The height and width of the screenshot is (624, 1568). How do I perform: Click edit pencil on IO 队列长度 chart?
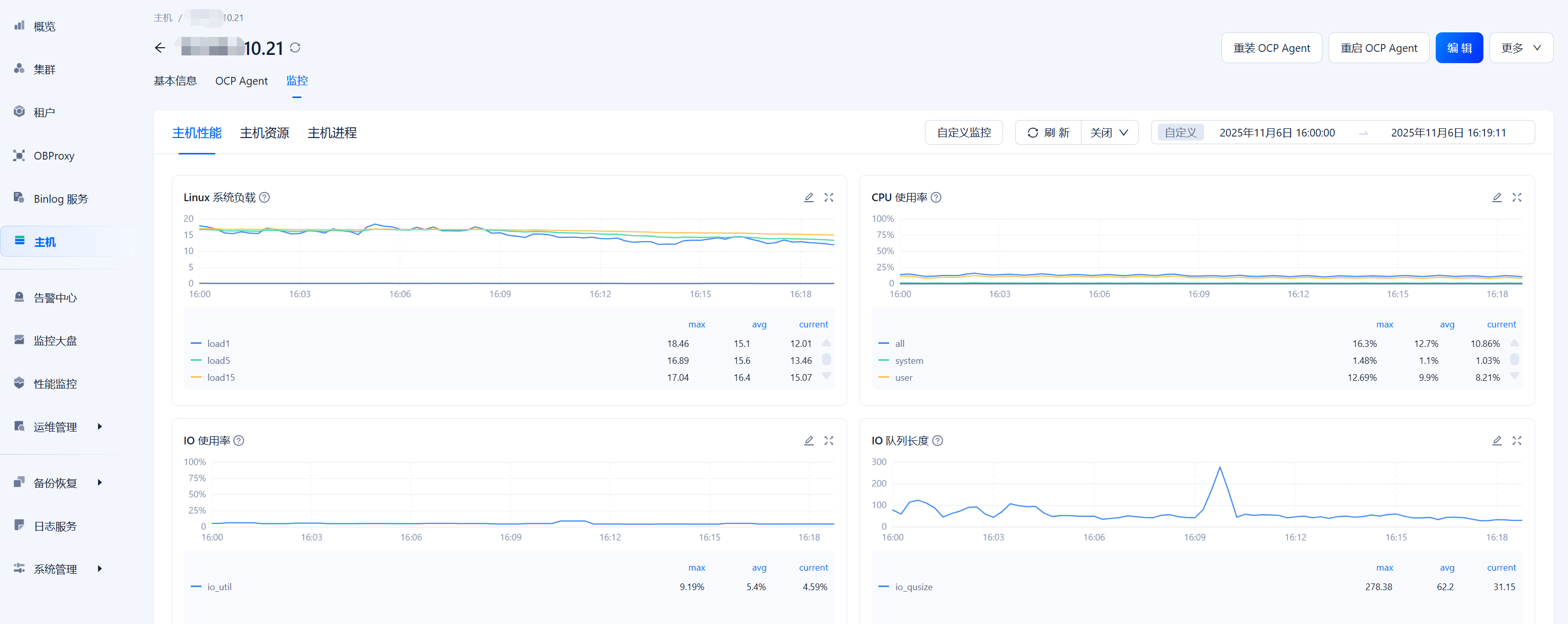pos(1496,441)
